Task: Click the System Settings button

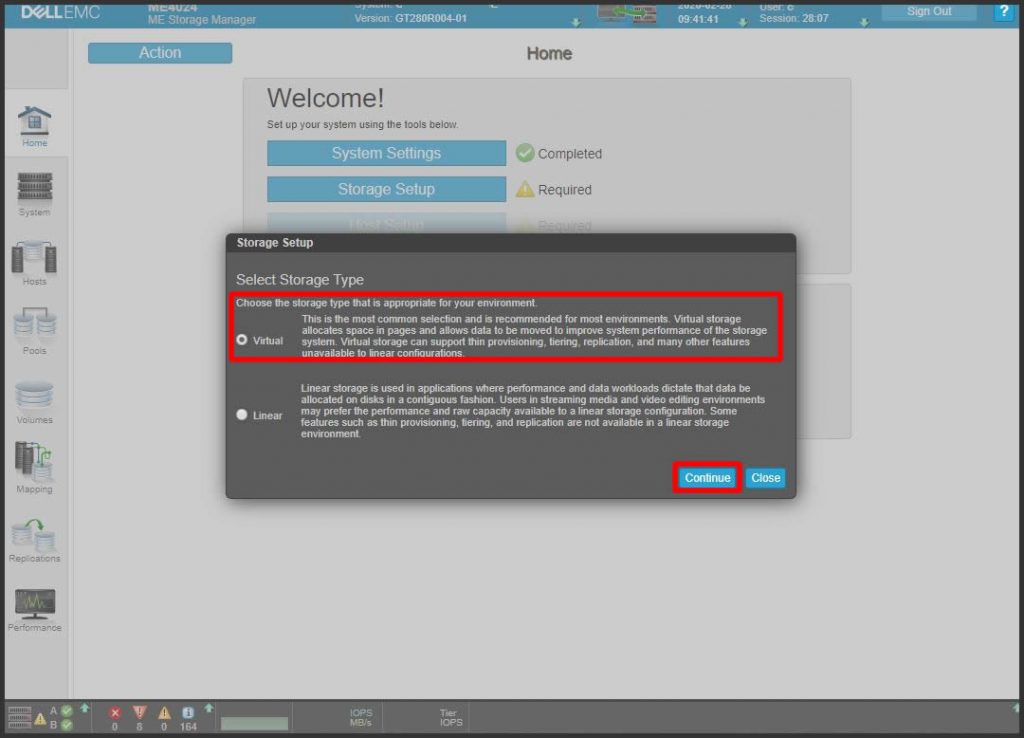Action: [386, 153]
